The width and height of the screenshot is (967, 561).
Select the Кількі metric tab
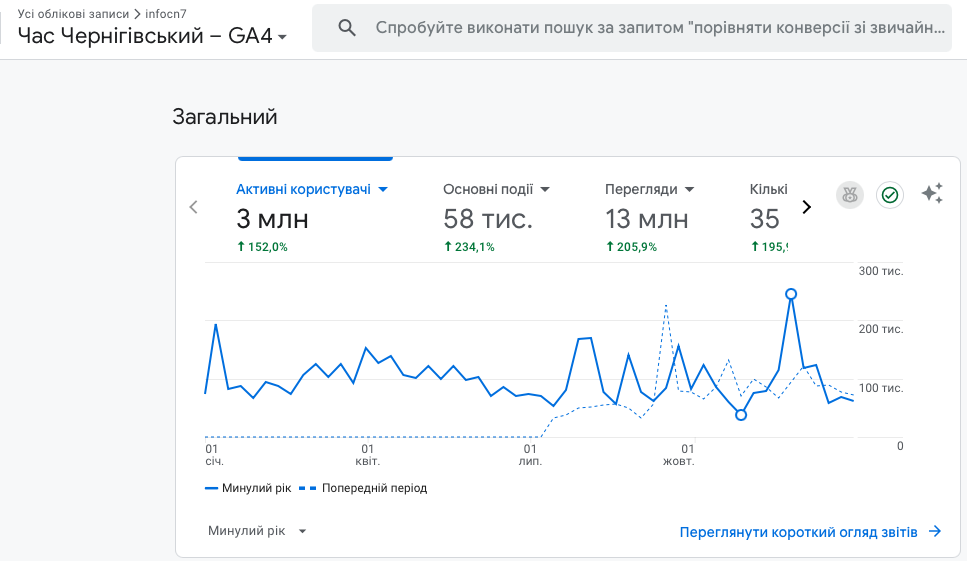(768, 189)
